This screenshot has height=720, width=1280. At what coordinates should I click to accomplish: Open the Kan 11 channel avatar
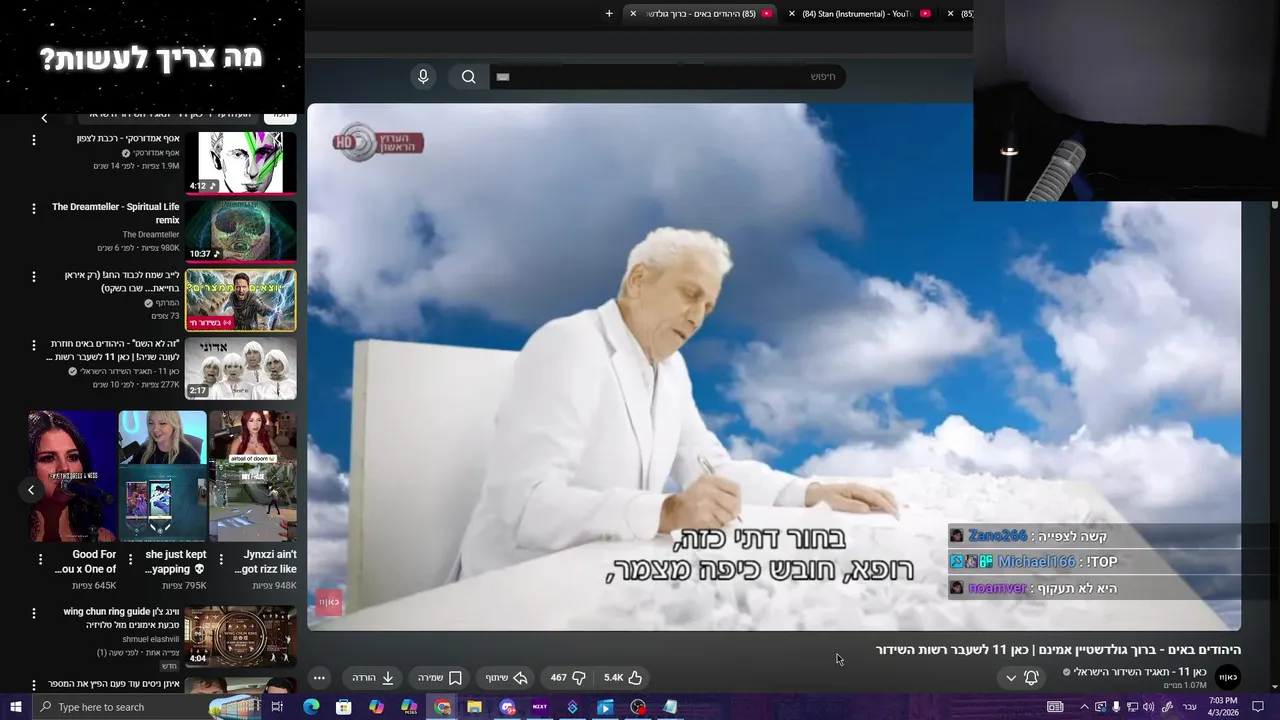pos(1228,677)
